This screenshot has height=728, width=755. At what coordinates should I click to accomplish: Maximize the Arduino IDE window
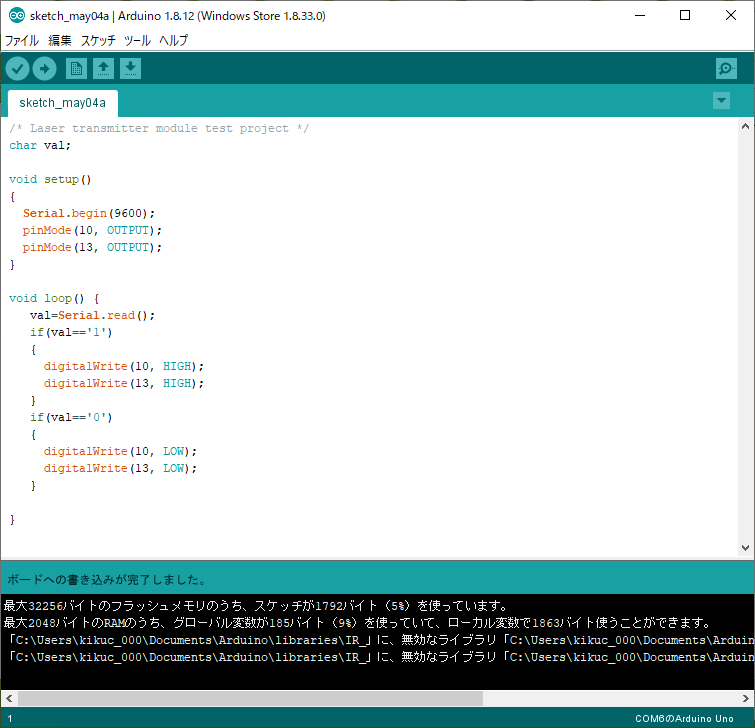click(685, 16)
